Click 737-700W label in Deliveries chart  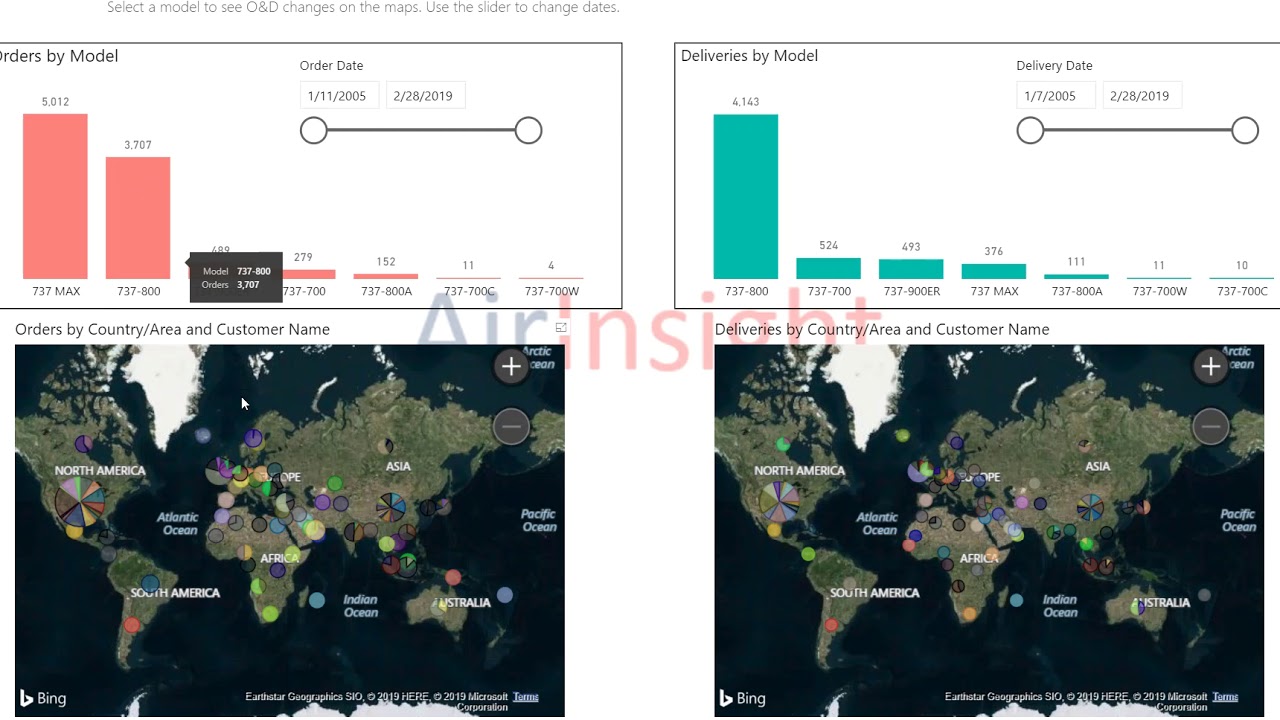[1160, 292]
